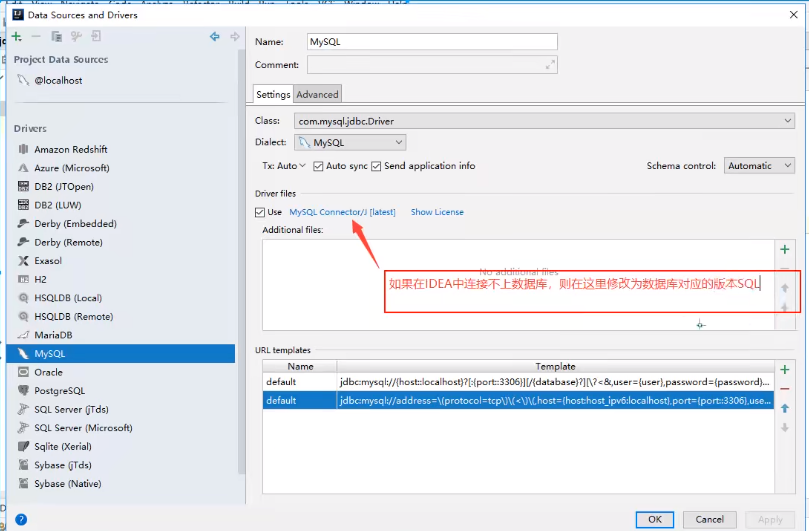
Task: Click the import icon in left toolbar
Action: tap(96, 36)
